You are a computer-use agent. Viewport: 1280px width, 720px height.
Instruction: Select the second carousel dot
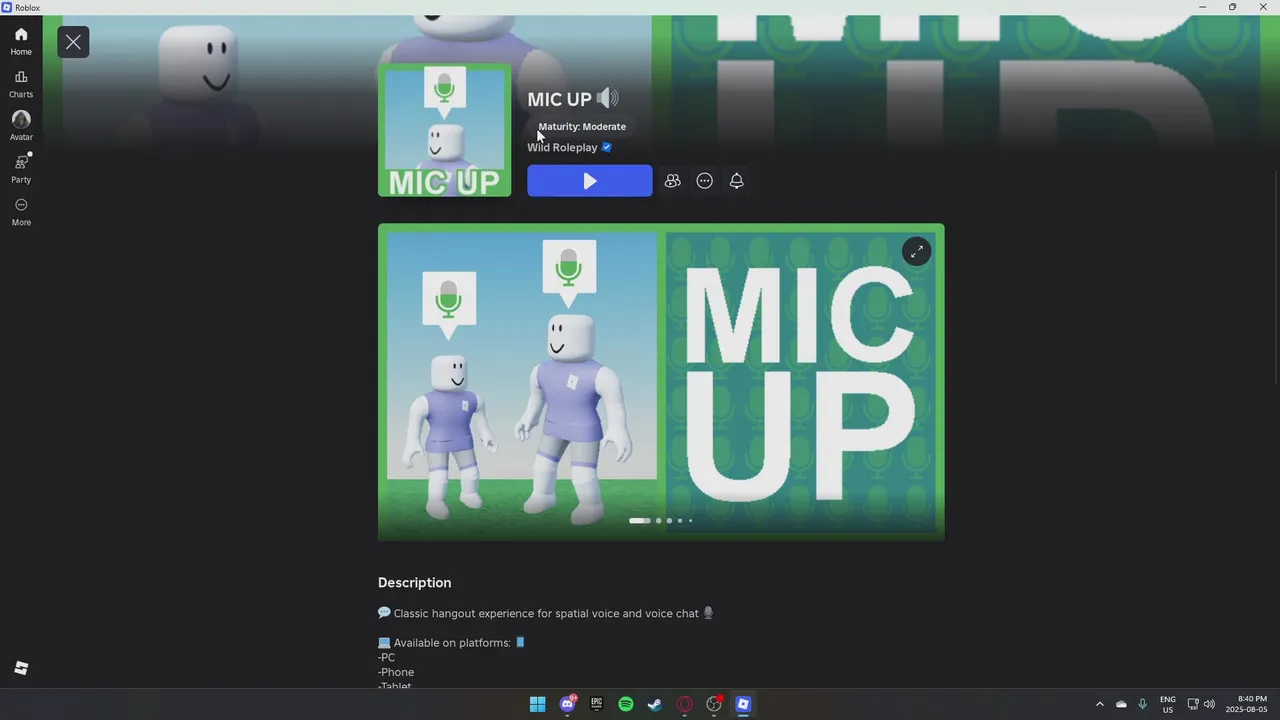658,520
